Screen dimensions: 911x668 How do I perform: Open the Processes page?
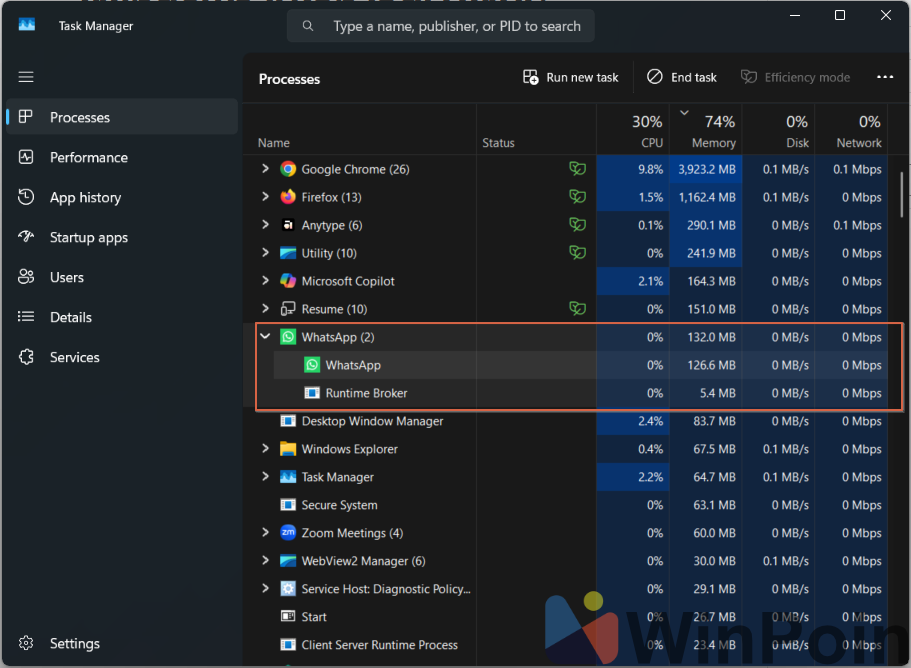(122, 117)
